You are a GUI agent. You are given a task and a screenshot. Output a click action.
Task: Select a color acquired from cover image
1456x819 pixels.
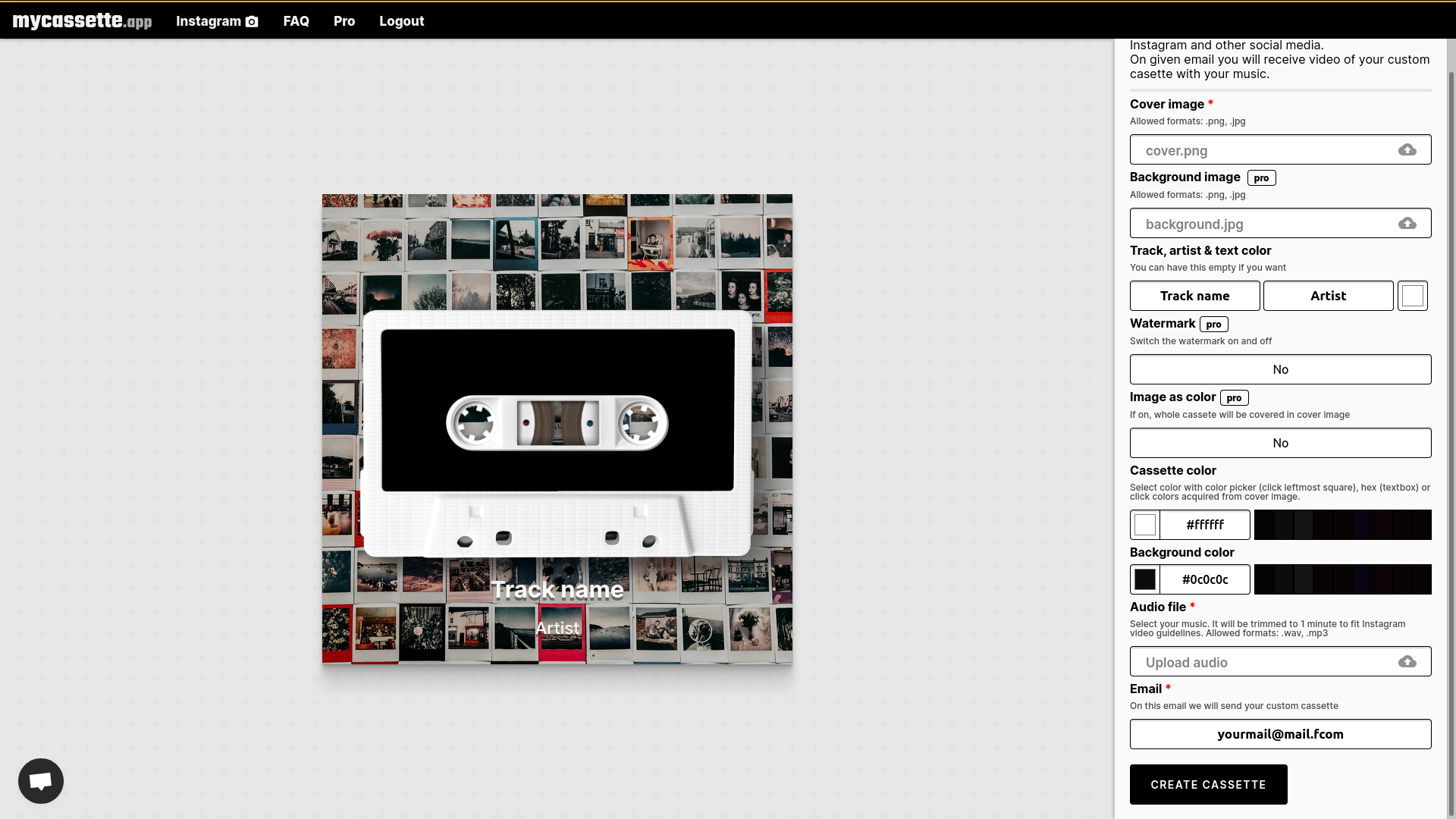(1342, 524)
